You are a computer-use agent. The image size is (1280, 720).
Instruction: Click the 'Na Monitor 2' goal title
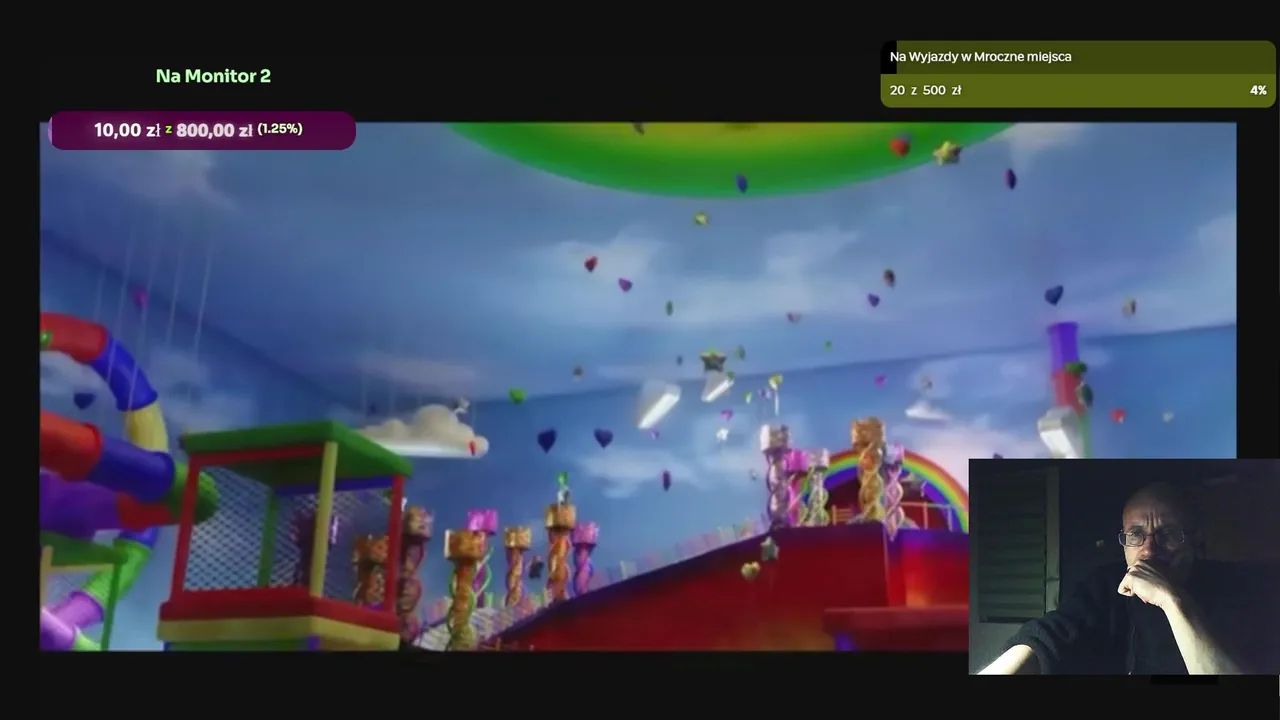pos(213,76)
